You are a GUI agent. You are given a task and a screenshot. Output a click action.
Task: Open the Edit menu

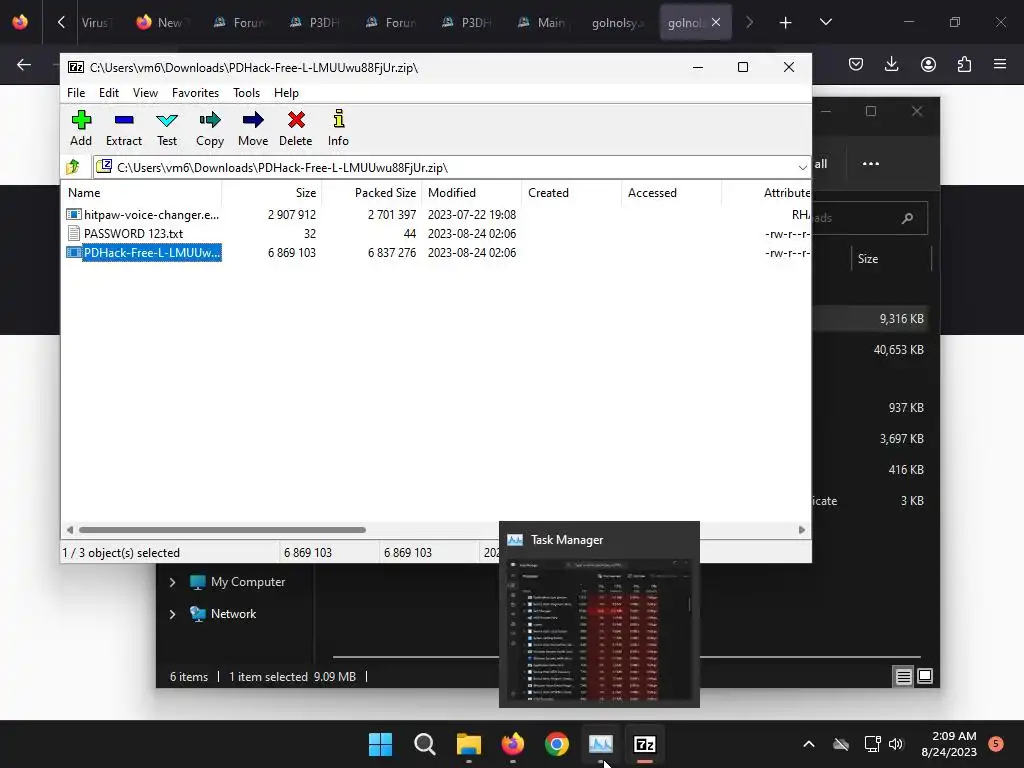coord(108,93)
